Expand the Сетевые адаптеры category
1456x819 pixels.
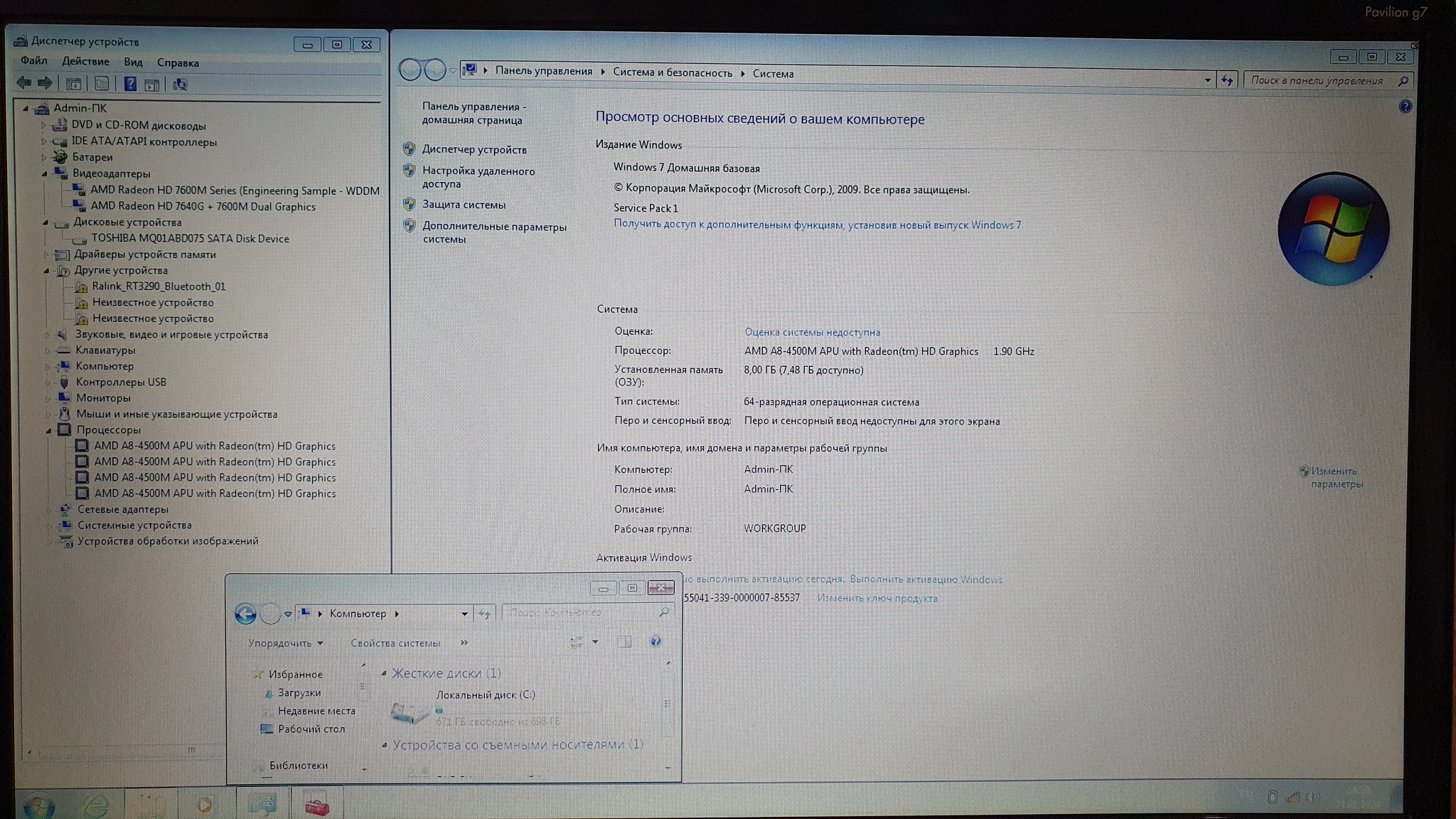click(49, 510)
